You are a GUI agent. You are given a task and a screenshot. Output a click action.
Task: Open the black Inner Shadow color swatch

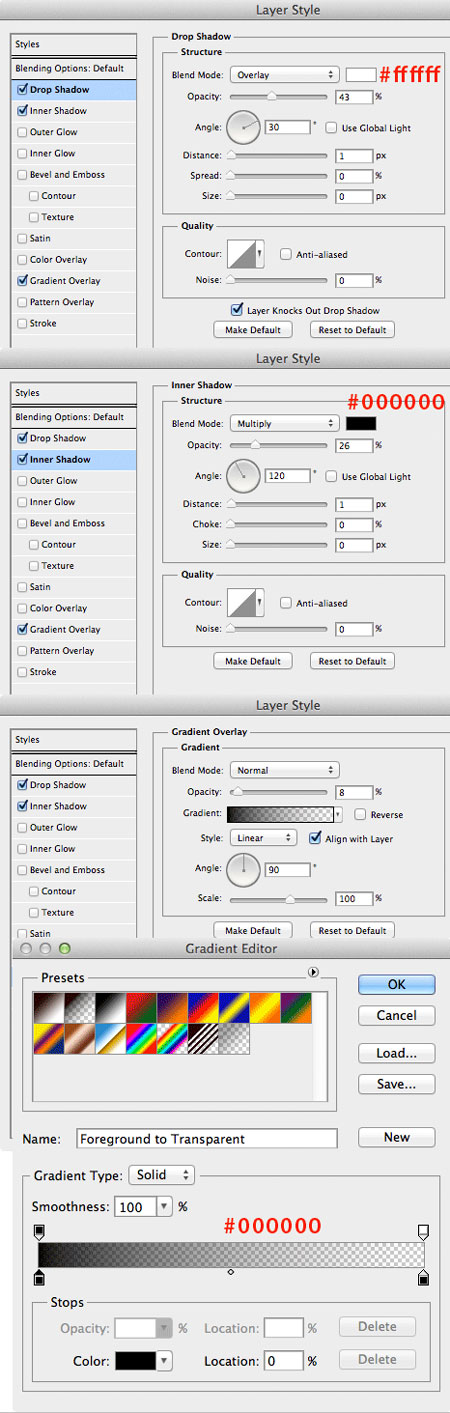pos(361,424)
